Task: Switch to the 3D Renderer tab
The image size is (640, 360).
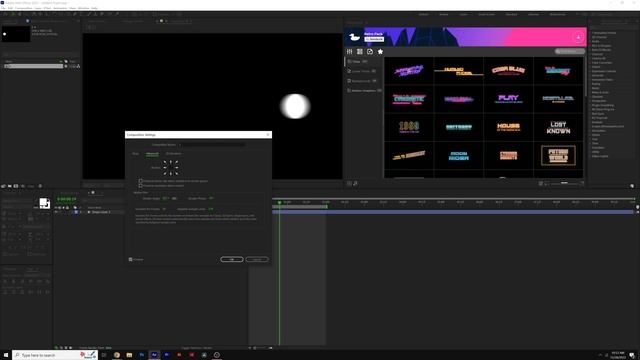Action: point(173,153)
